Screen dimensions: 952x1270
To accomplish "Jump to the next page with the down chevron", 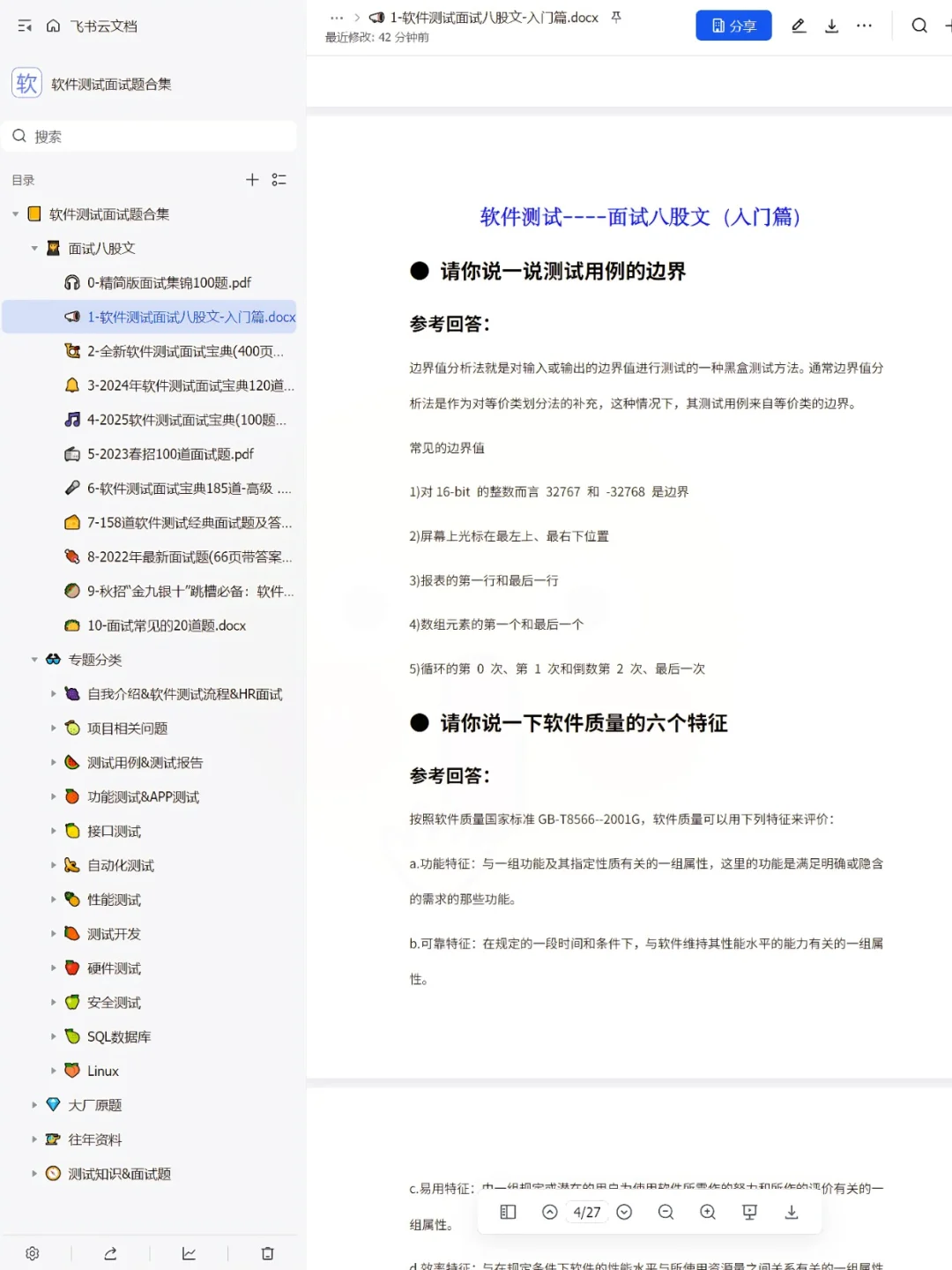I will [x=625, y=1212].
